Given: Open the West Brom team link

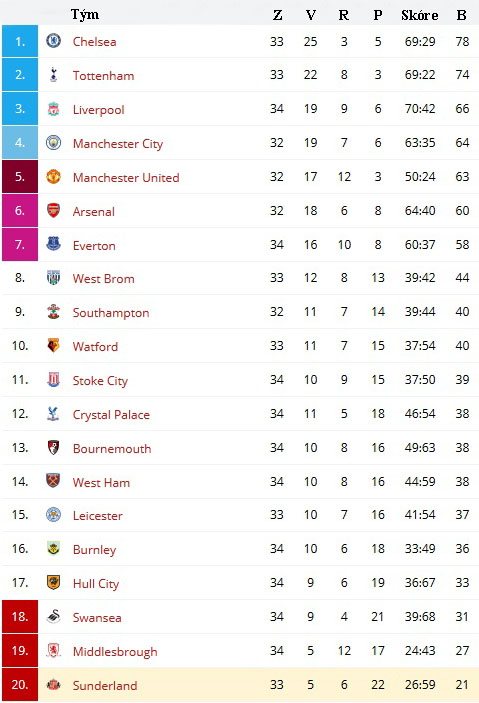Looking at the screenshot, I should tap(104, 278).
